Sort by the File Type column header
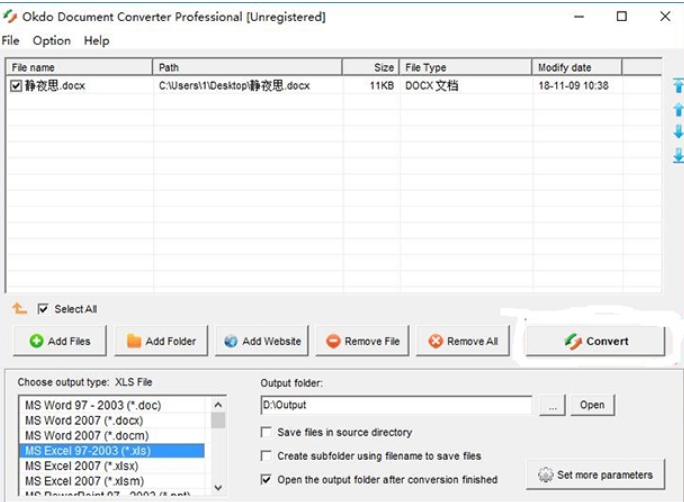This screenshot has width=684, height=502. [x=465, y=68]
